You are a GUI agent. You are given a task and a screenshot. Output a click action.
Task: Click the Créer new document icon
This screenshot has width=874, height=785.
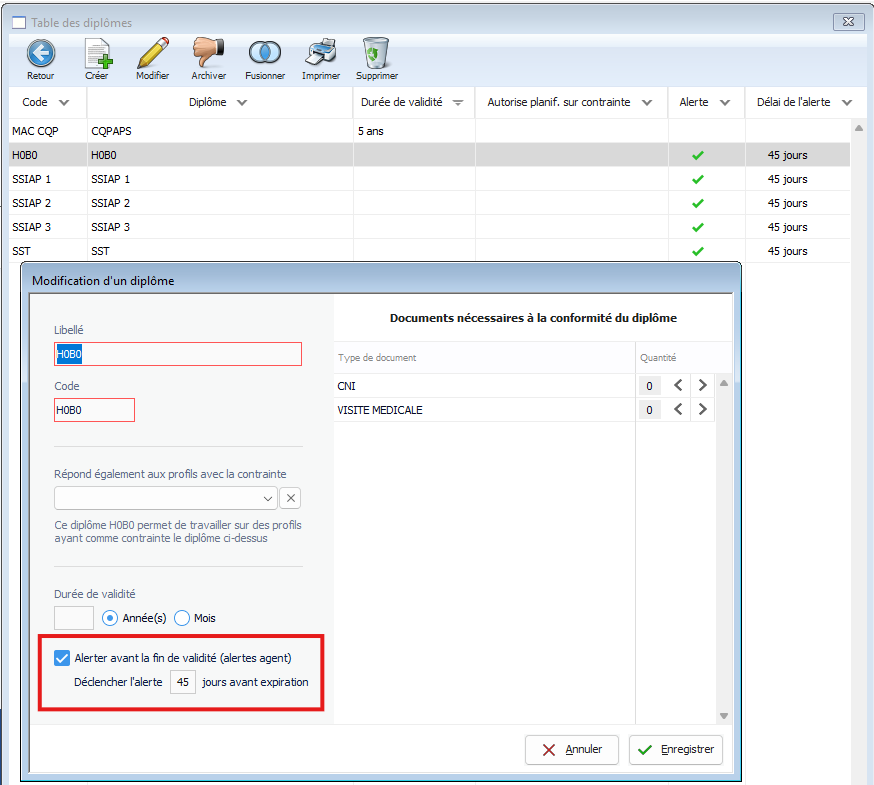click(97, 54)
